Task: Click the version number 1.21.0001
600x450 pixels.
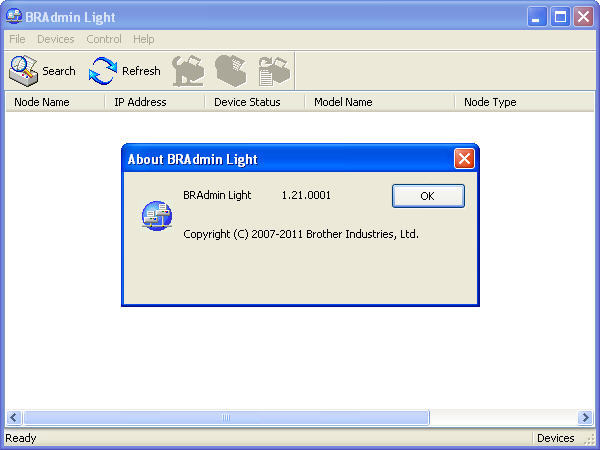Action: 306,195
